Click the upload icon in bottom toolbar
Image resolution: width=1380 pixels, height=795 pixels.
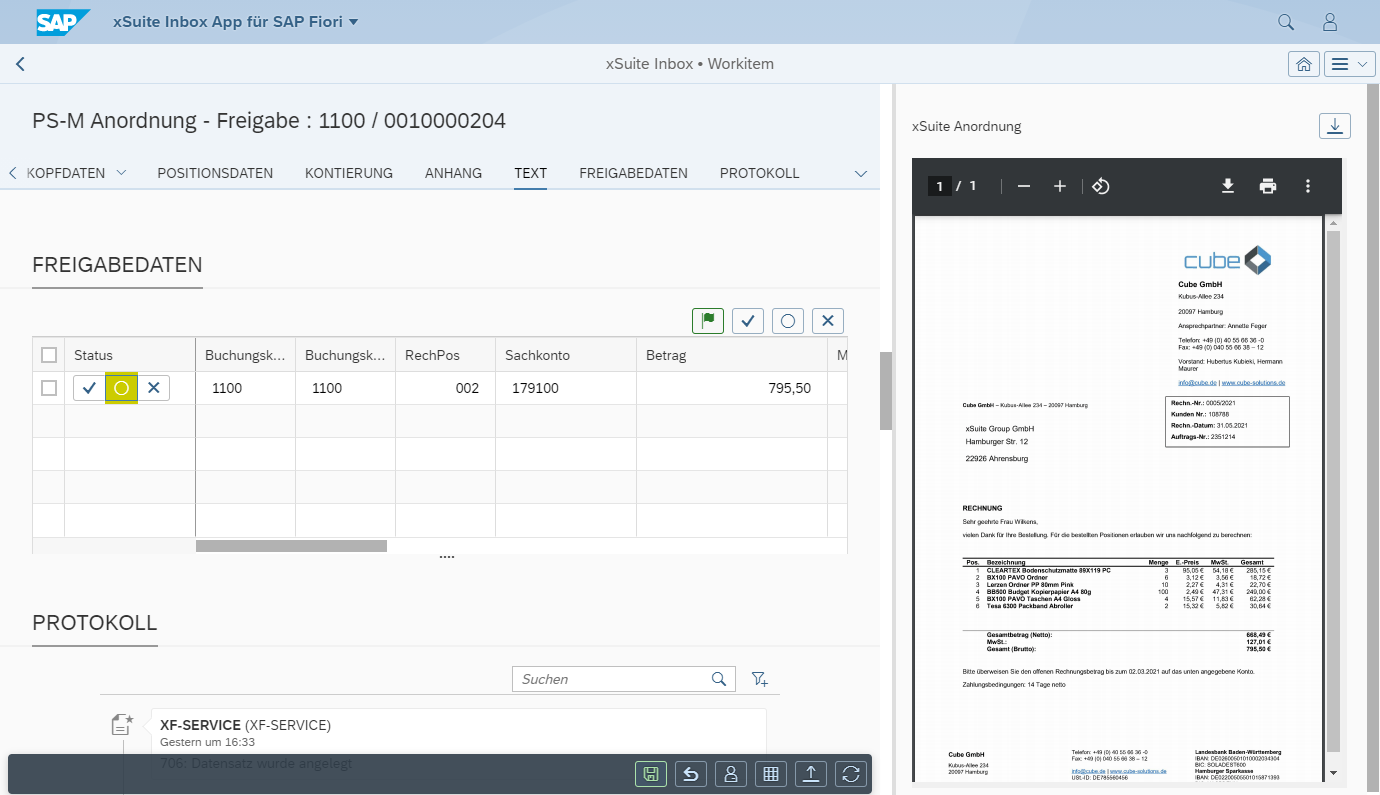pos(811,774)
